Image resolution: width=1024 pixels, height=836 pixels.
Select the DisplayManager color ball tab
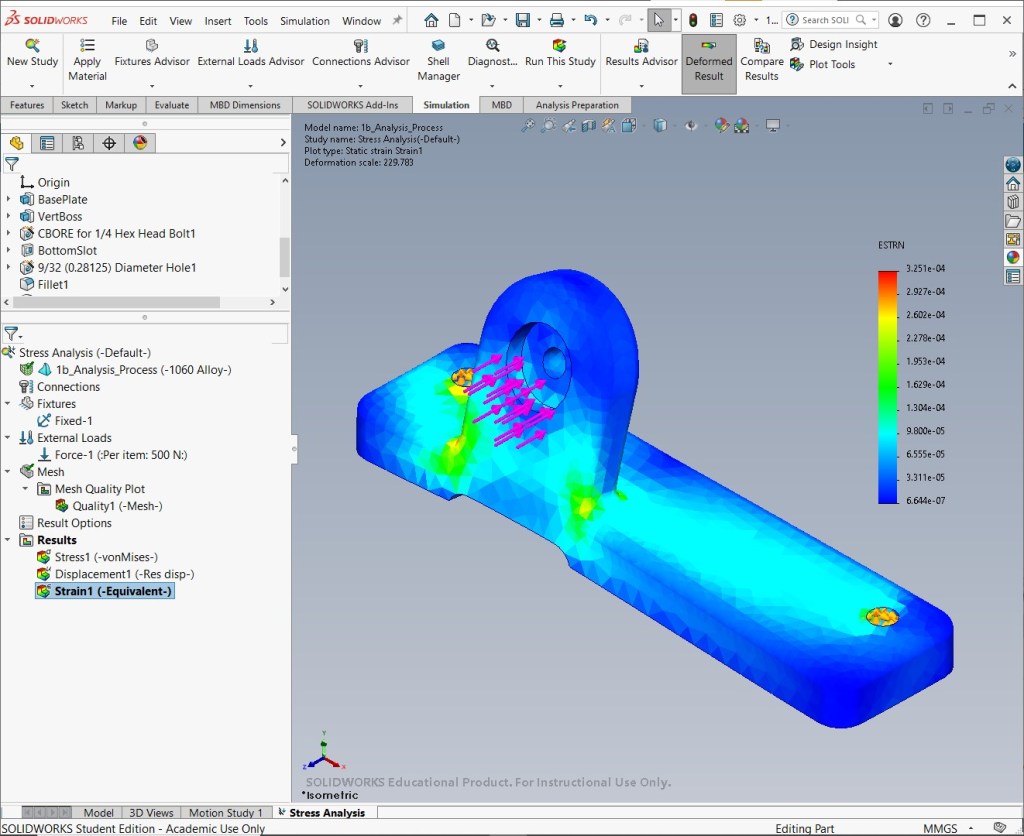pos(140,143)
